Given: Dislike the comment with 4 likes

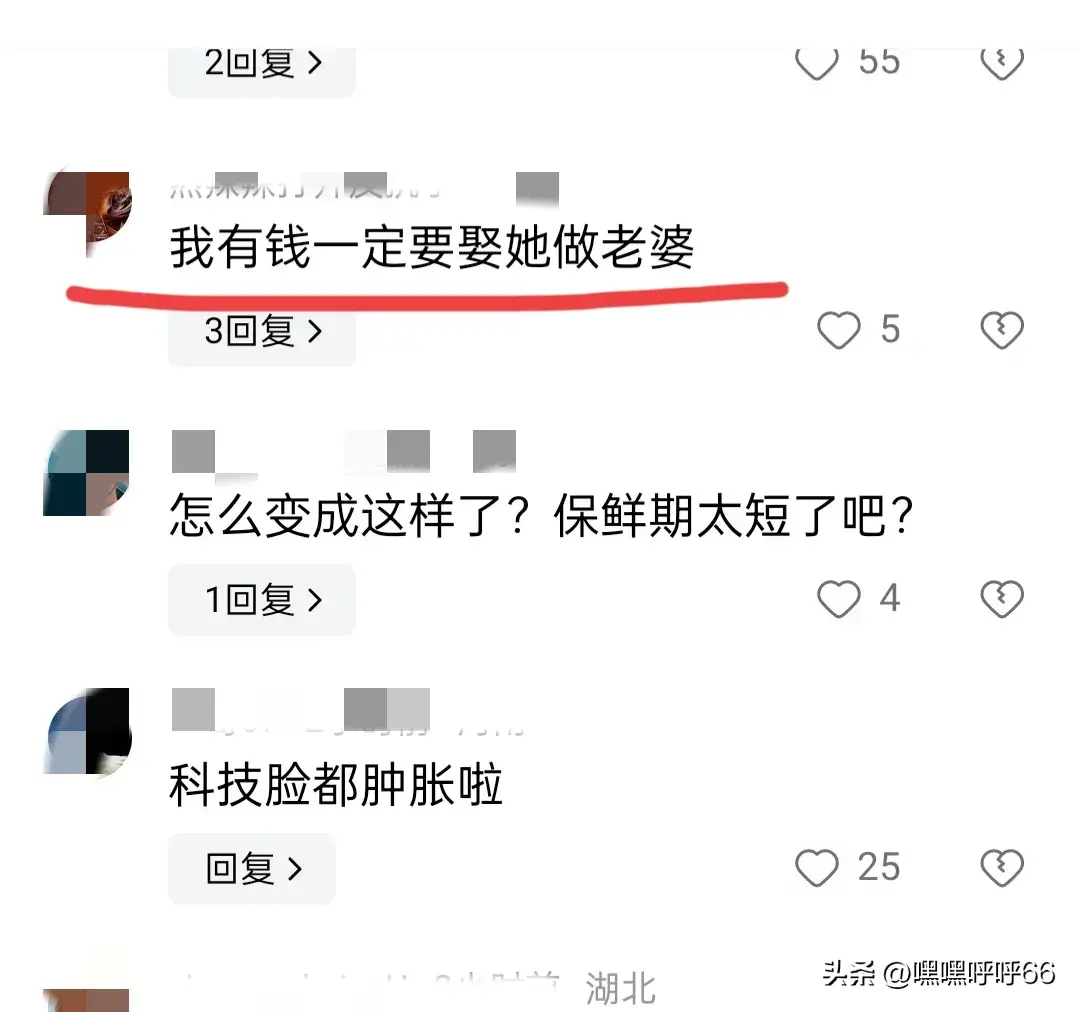Looking at the screenshot, I should [x=1001, y=598].
